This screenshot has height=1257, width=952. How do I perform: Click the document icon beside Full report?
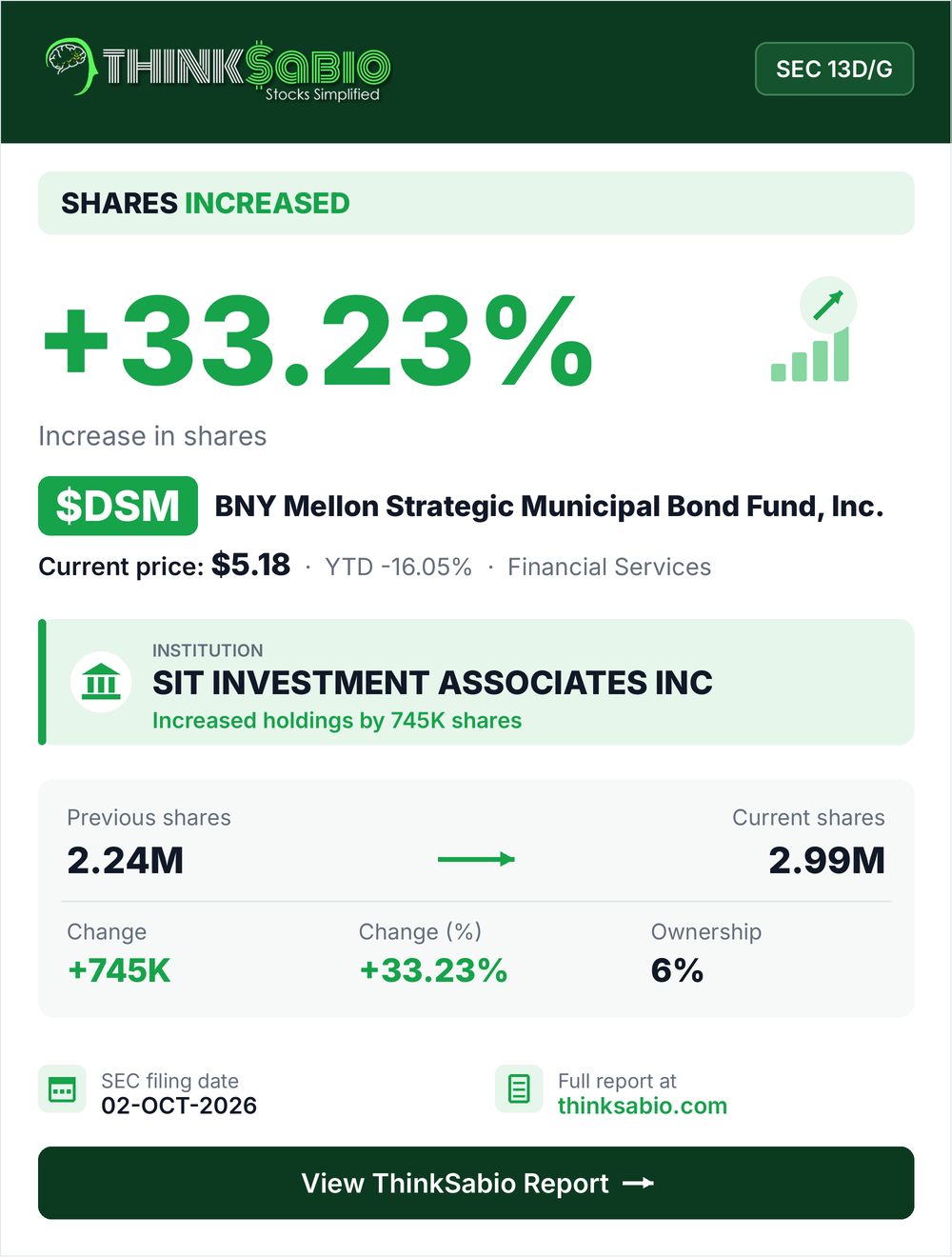519,1088
